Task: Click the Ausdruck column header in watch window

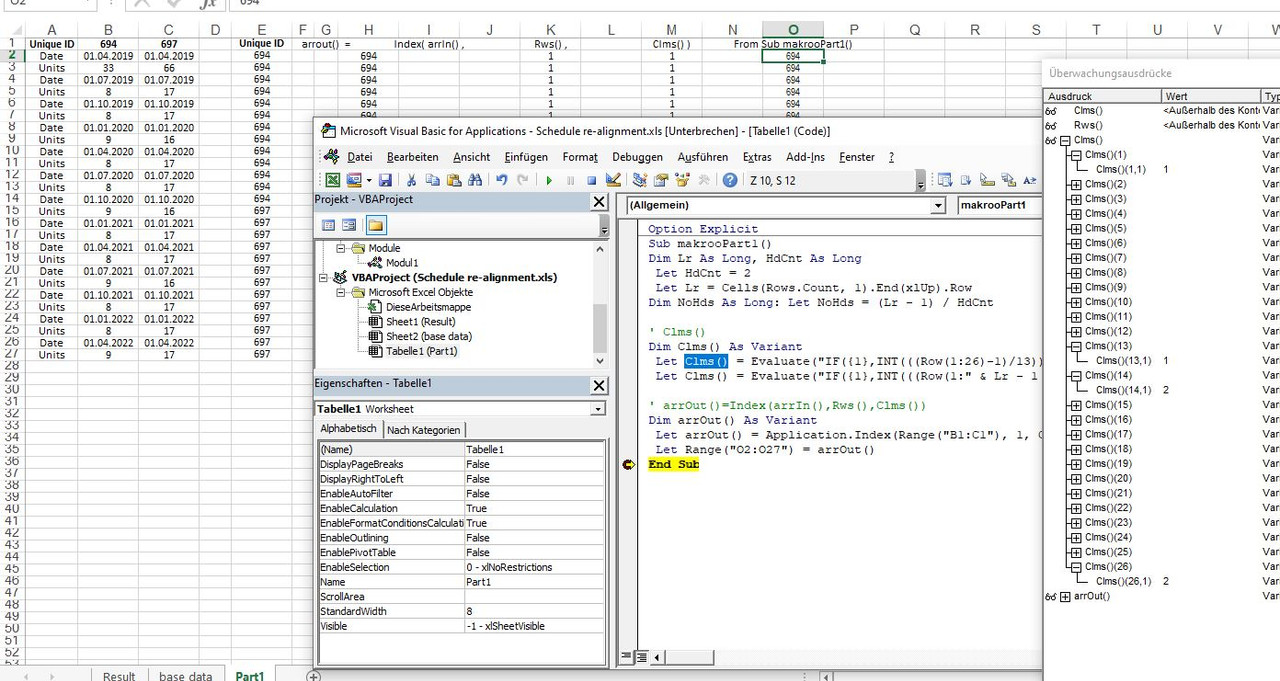Action: click(1102, 97)
